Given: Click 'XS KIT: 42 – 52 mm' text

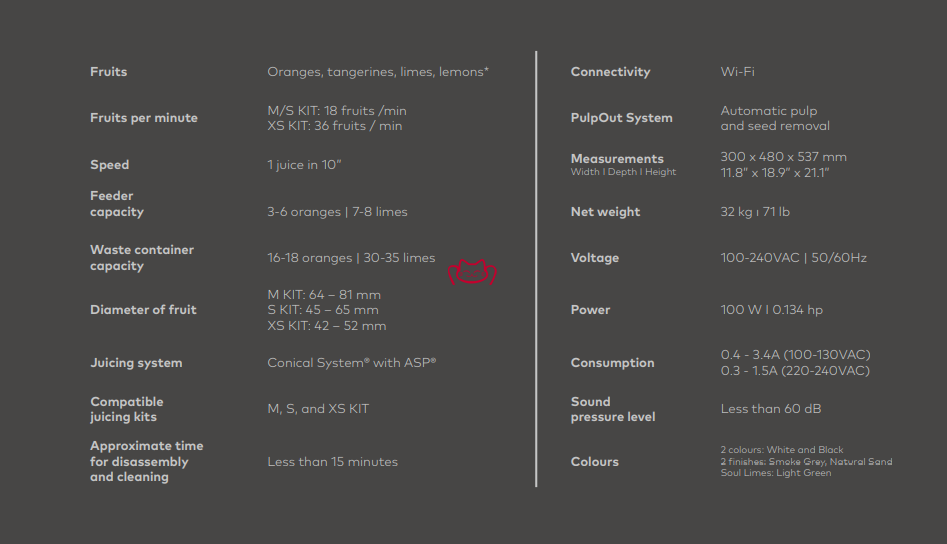Looking at the screenshot, I should [327, 325].
